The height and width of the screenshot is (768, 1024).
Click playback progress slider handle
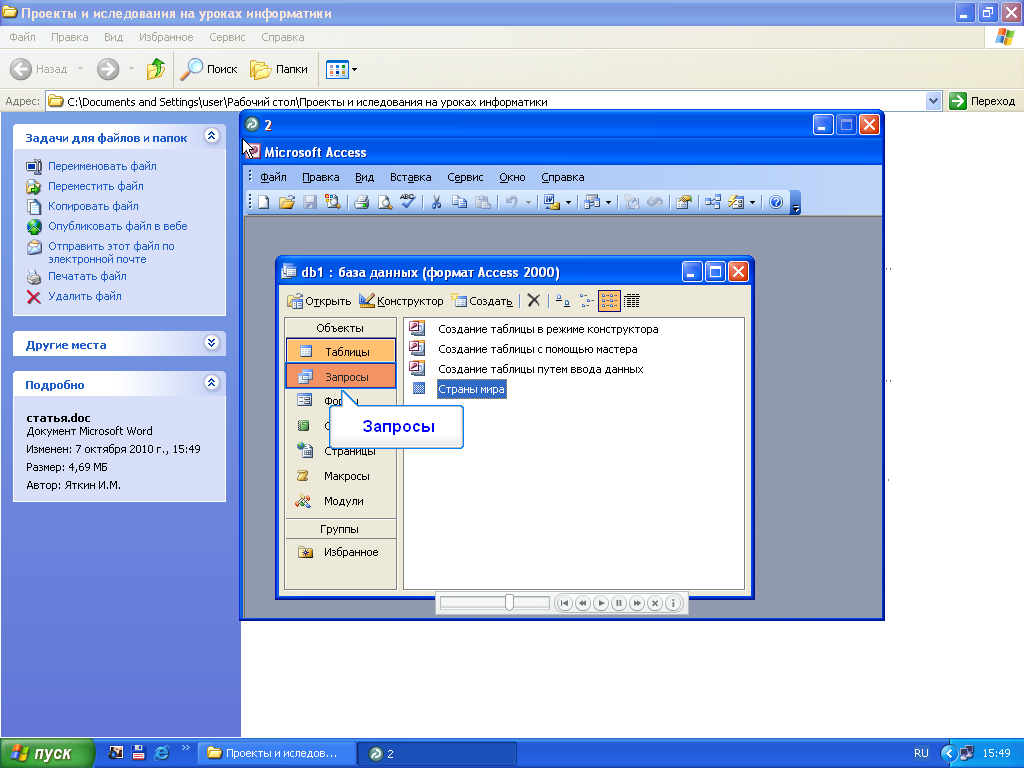(x=509, y=602)
